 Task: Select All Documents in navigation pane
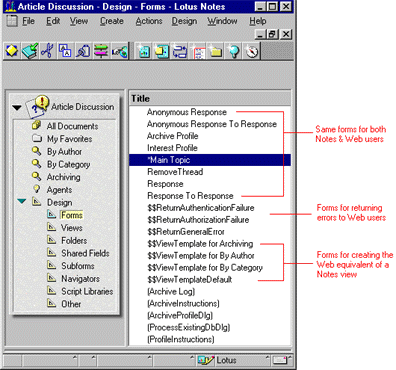[72, 126]
